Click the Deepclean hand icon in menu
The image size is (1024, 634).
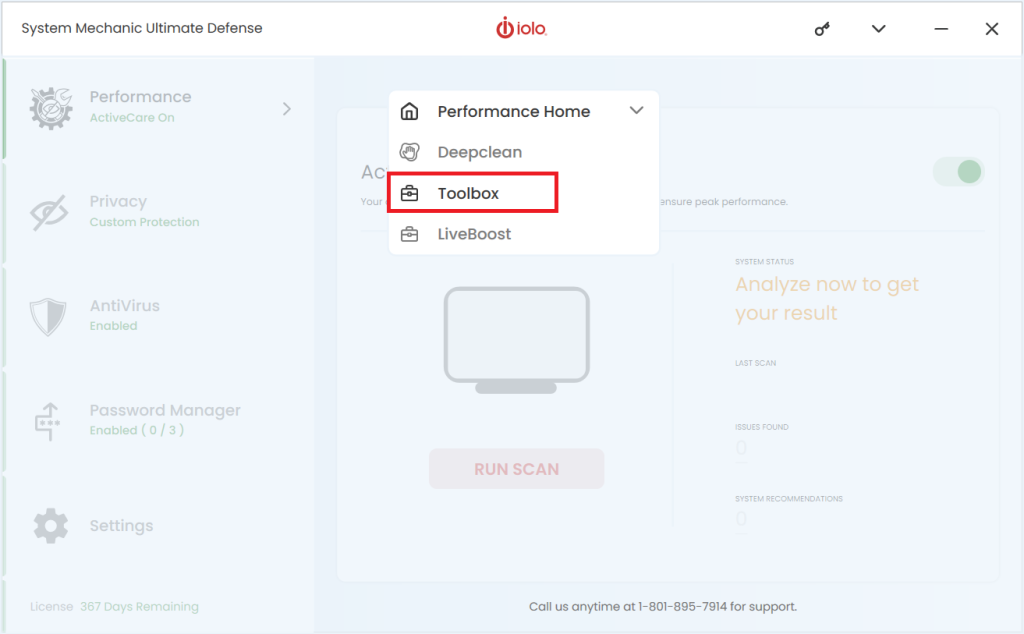click(410, 151)
